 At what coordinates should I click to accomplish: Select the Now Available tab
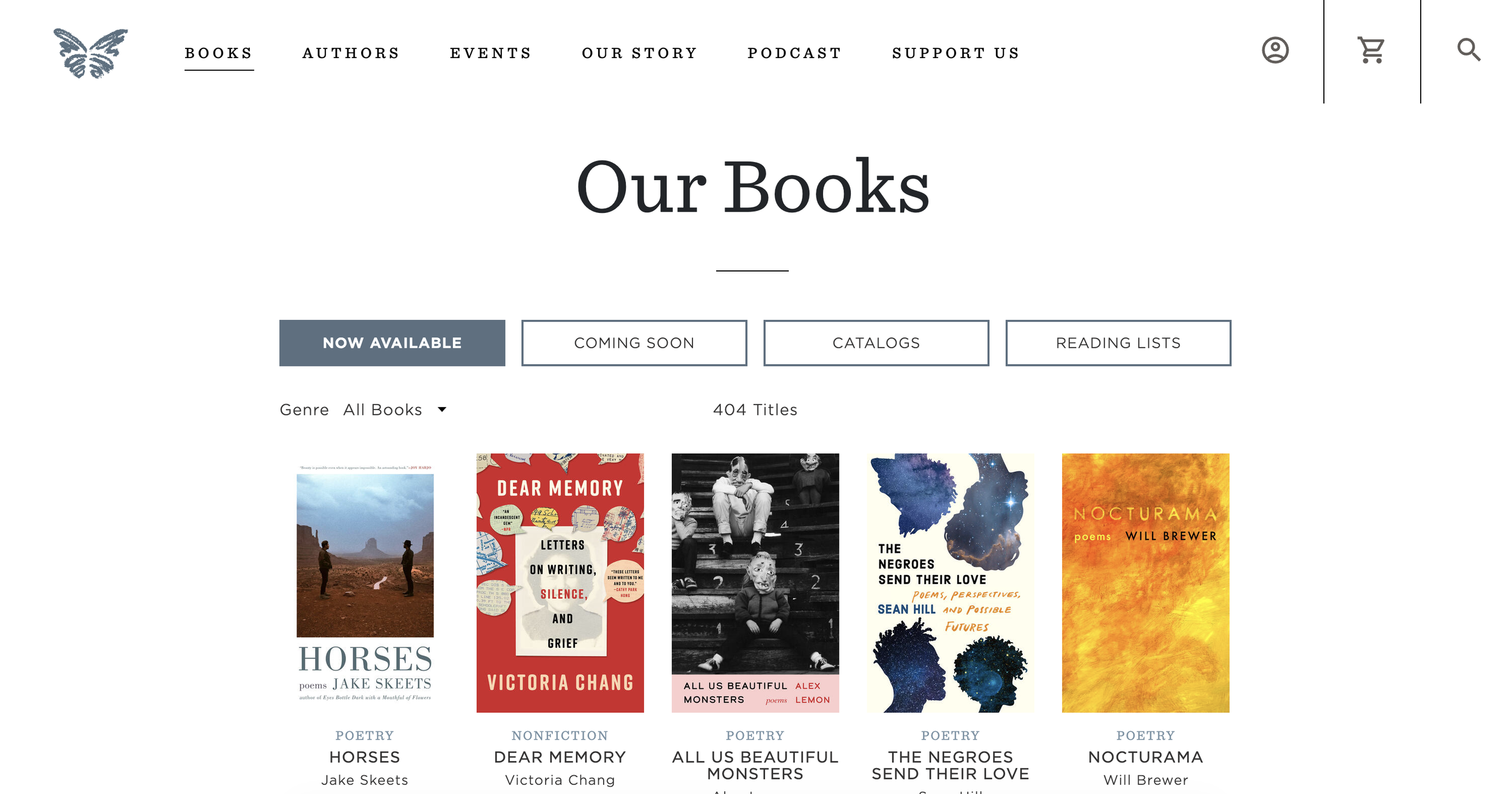392,343
